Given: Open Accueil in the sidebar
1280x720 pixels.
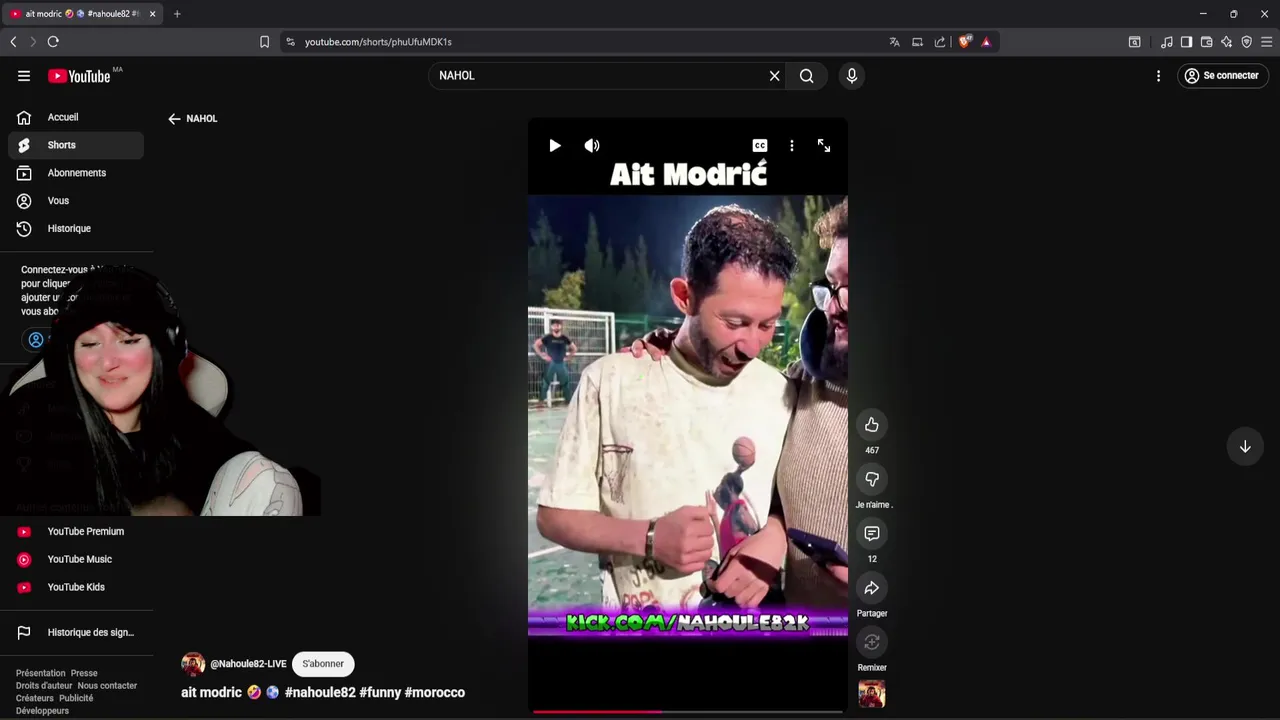Looking at the screenshot, I should click(76, 117).
